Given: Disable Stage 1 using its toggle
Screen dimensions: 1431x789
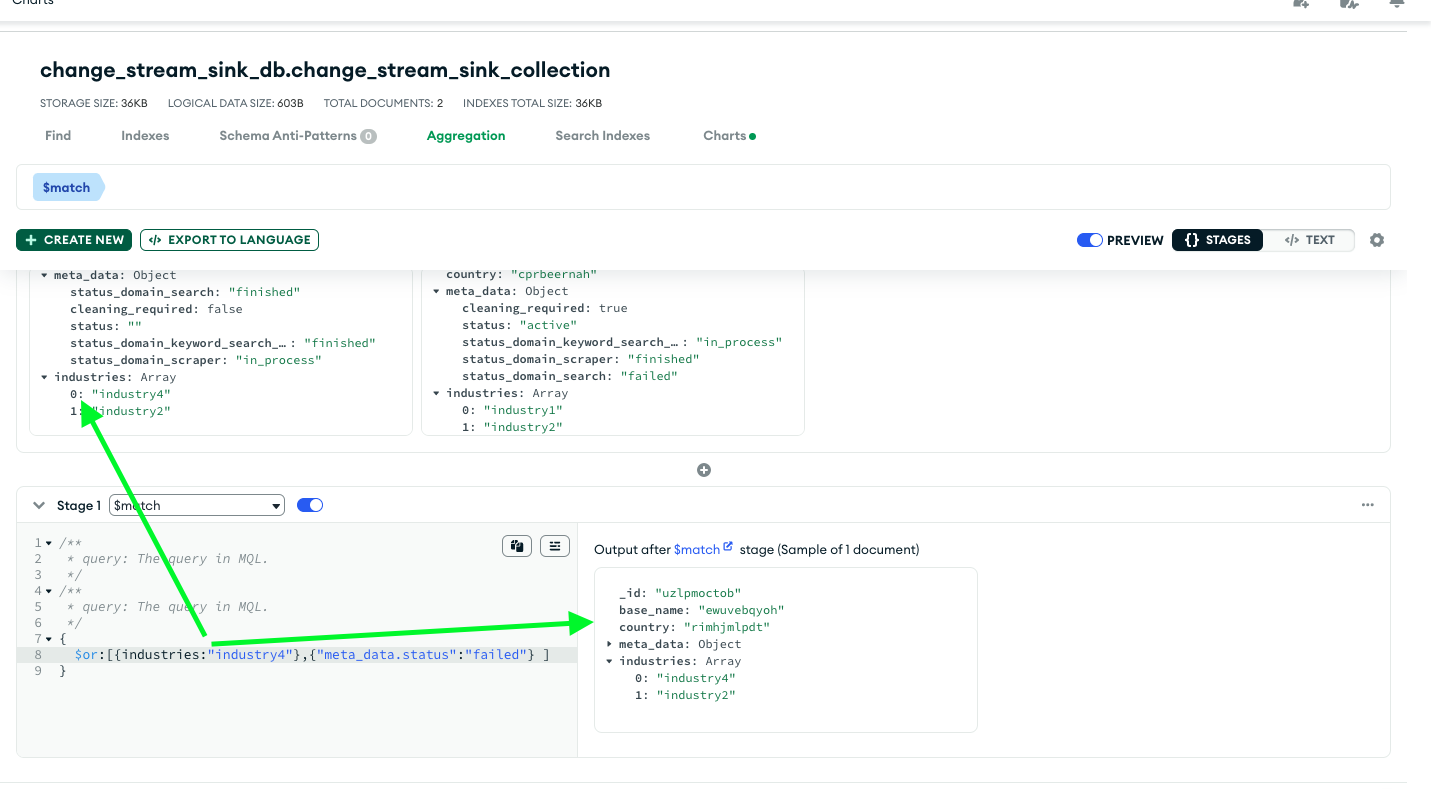Looking at the screenshot, I should (310, 505).
